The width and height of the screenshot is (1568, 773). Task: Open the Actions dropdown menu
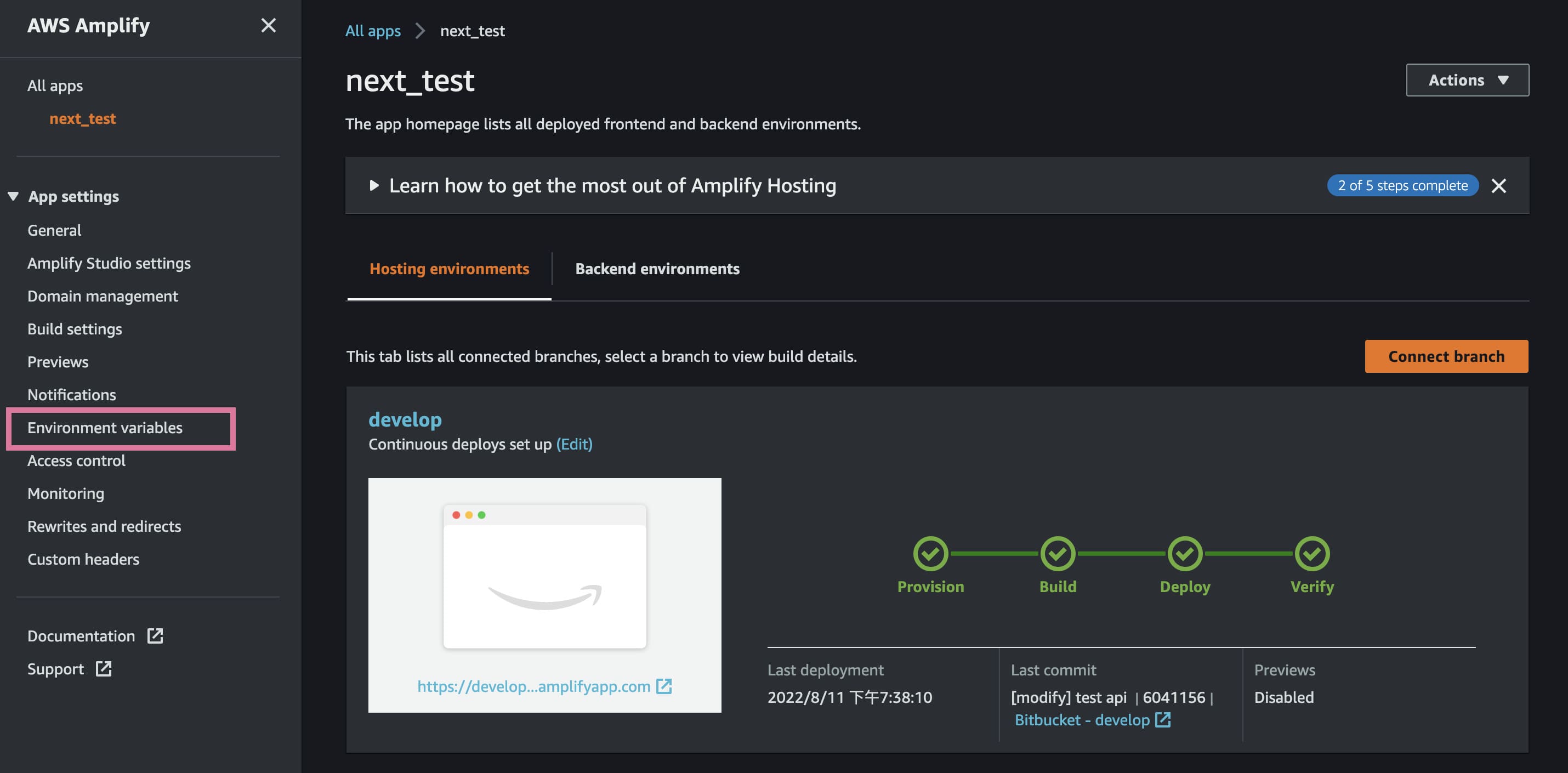point(1467,81)
